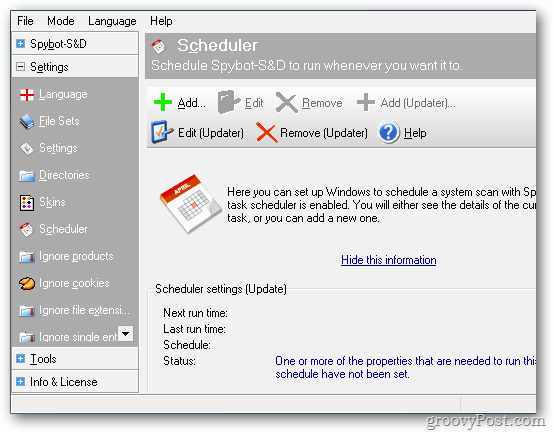Image resolution: width=554 pixels, height=432 pixels.
Task: Click the Language flag icon in sidebar
Action: point(27,95)
